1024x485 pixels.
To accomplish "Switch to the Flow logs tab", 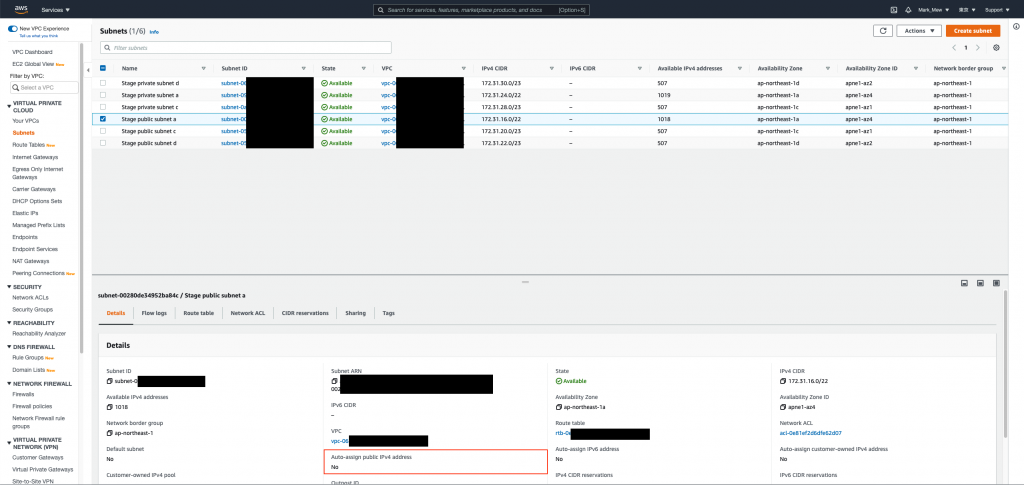I will point(154,313).
